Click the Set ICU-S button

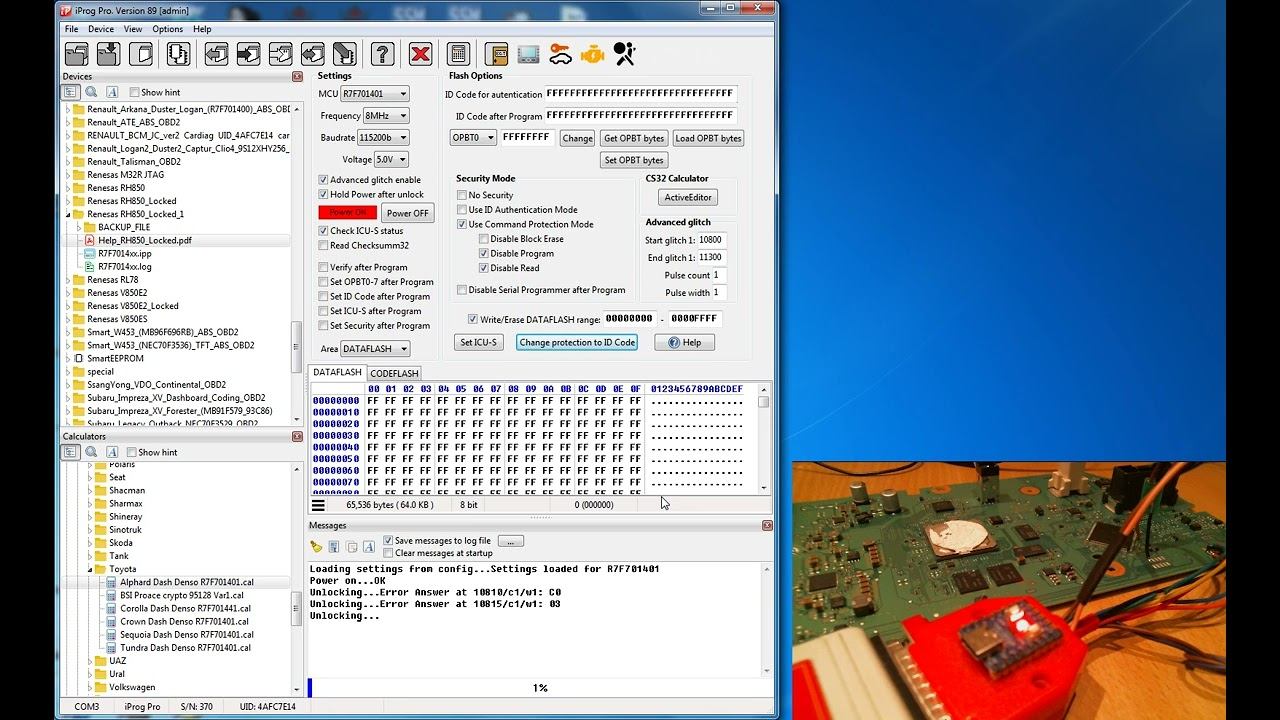click(x=478, y=342)
